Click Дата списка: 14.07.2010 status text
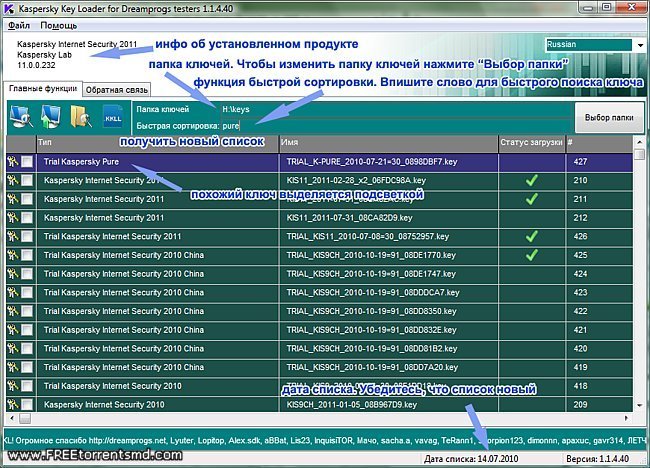650x468 pixels. (471, 459)
